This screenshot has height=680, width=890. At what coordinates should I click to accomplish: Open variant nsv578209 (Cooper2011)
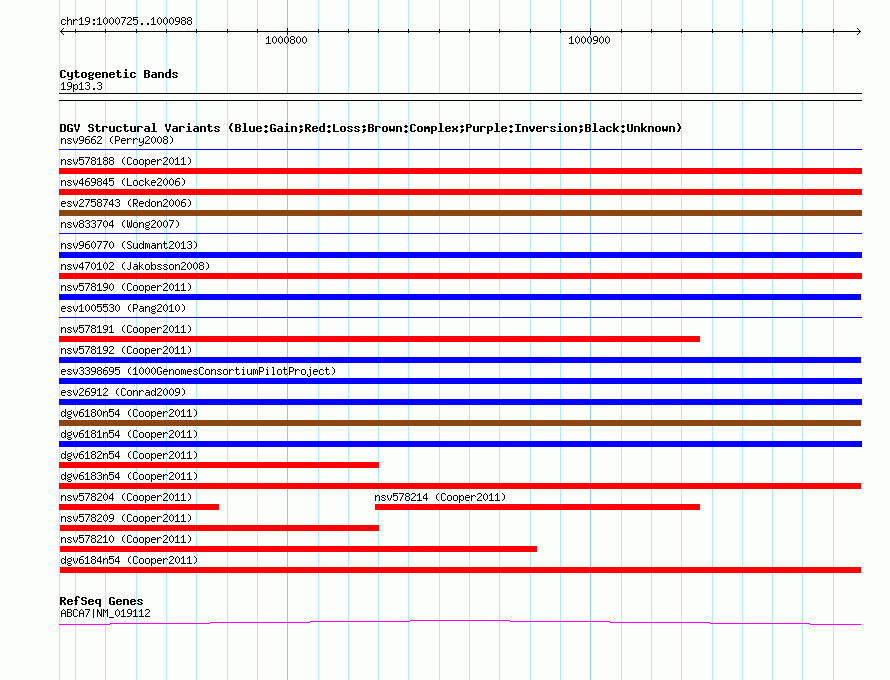[126, 518]
